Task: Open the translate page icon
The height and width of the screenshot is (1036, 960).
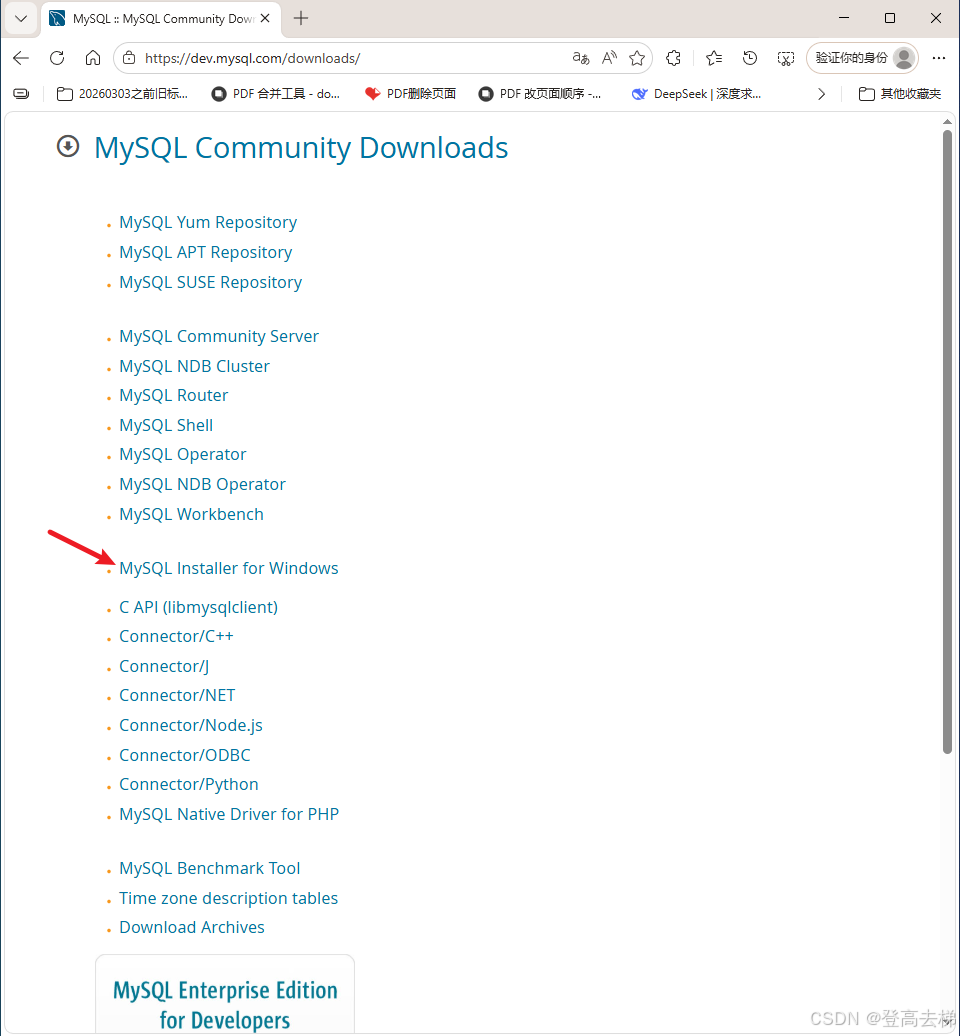Action: click(581, 58)
